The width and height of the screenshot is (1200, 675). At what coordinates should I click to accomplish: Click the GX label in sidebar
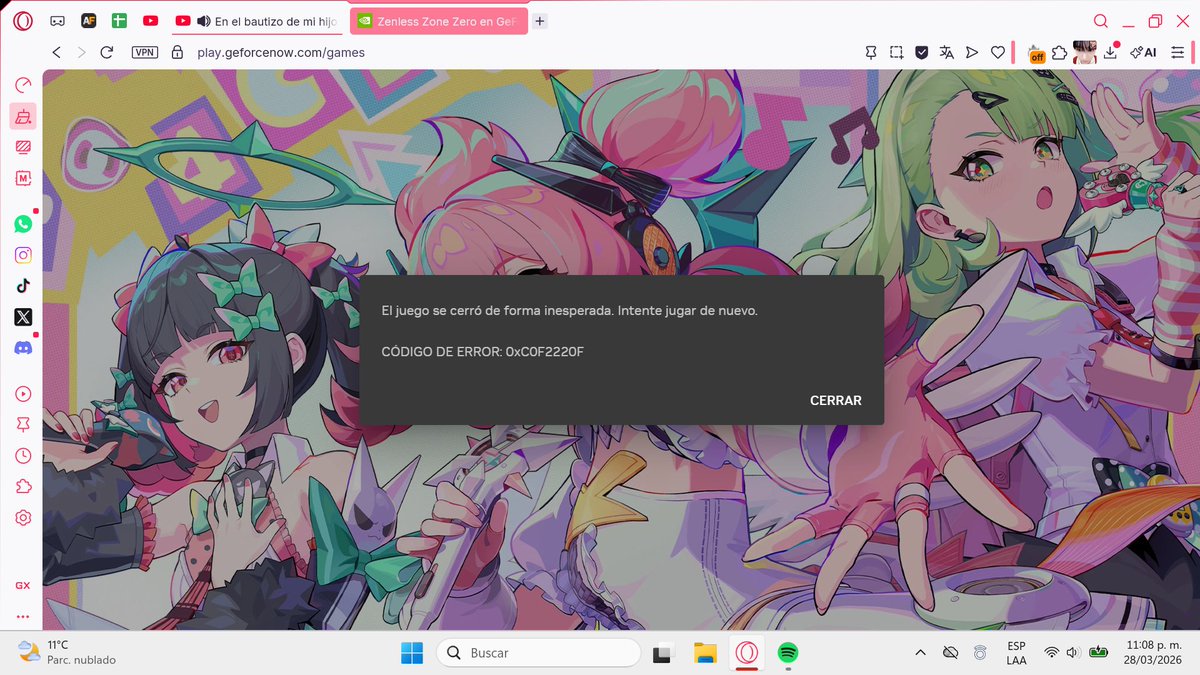(22, 585)
